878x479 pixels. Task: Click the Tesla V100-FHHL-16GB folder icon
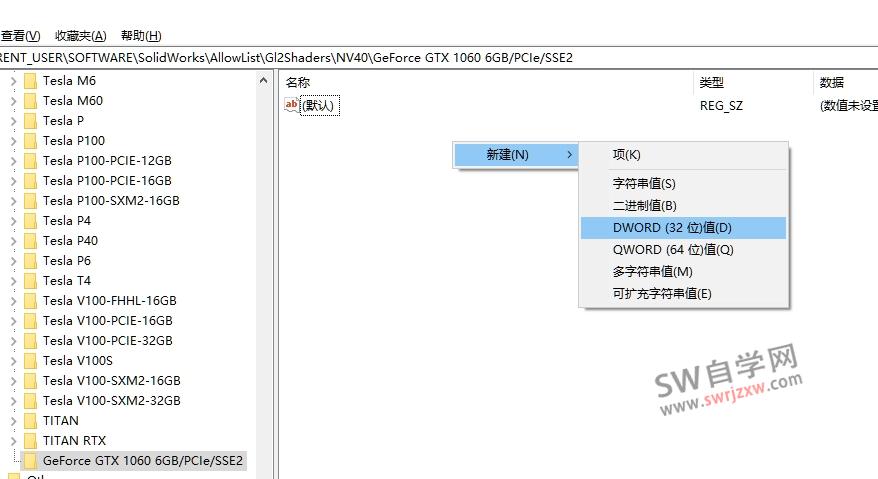click(31, 301)
